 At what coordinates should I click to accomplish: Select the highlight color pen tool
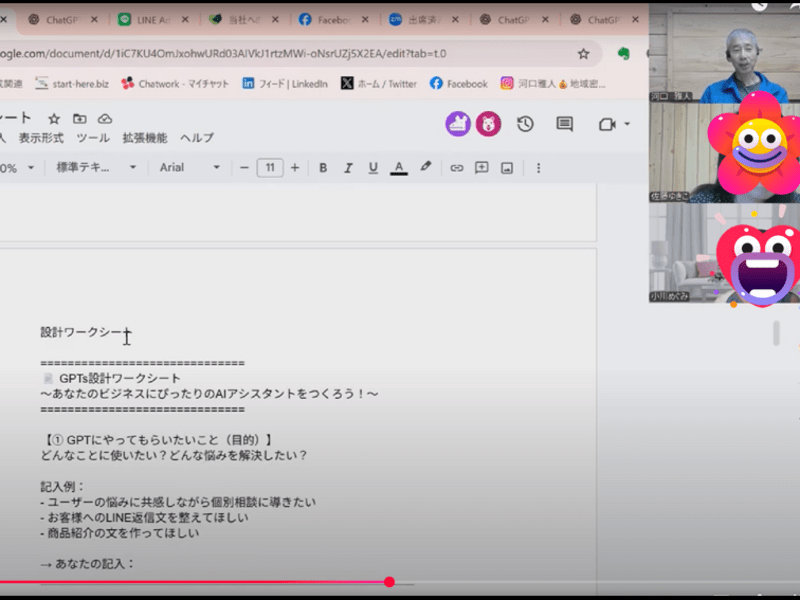(x=426, y=168)
